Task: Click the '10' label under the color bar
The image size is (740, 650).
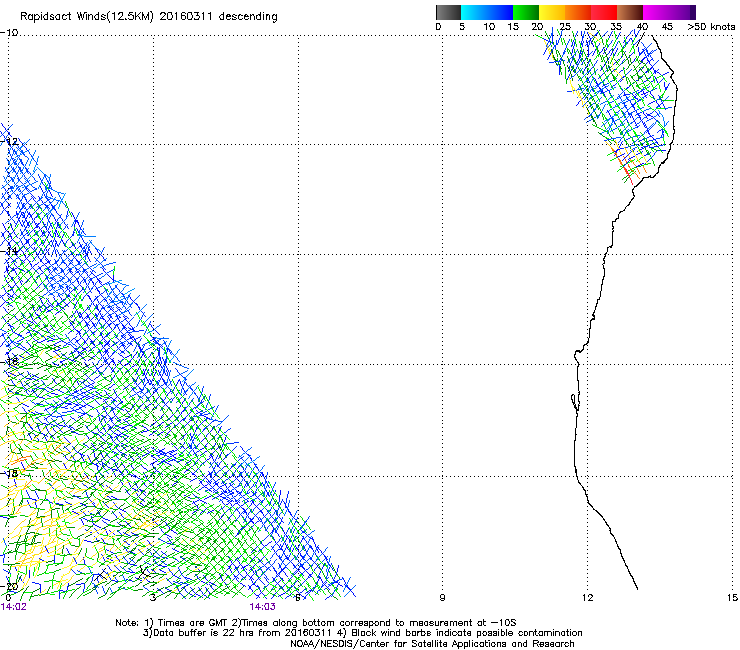Action: (x=489, y=26)
